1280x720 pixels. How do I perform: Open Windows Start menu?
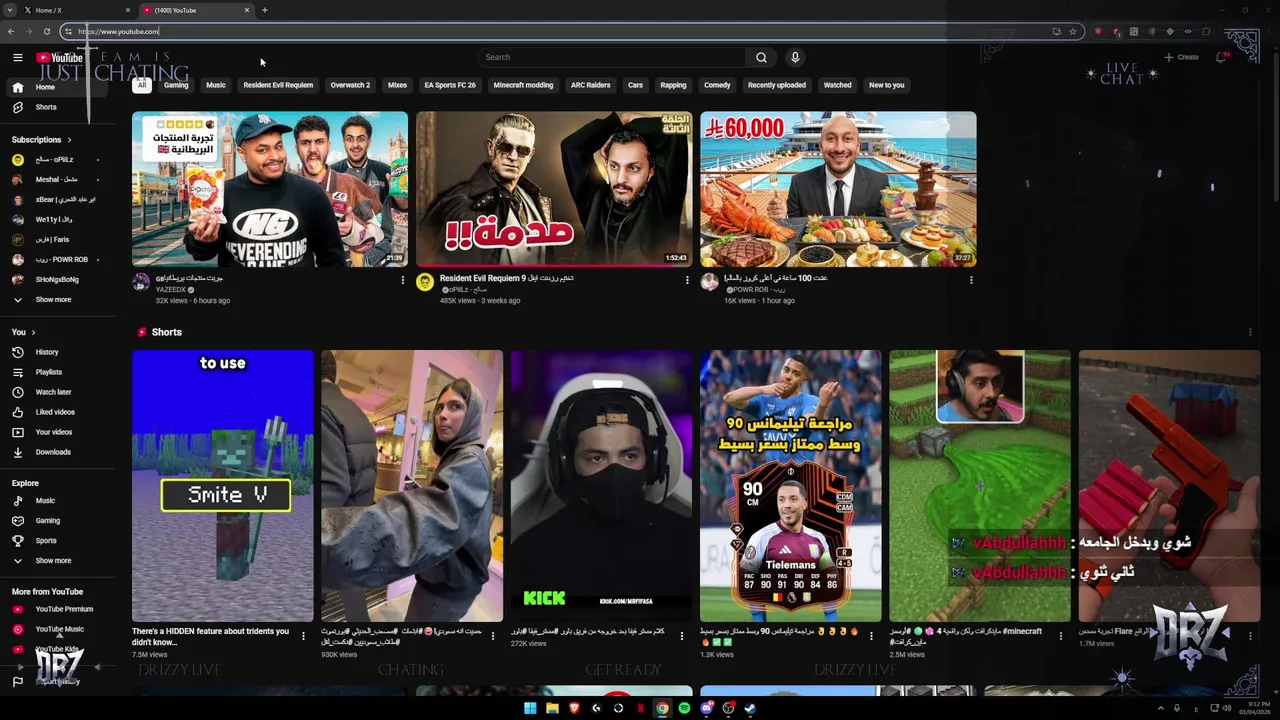(x=530, y=708)
